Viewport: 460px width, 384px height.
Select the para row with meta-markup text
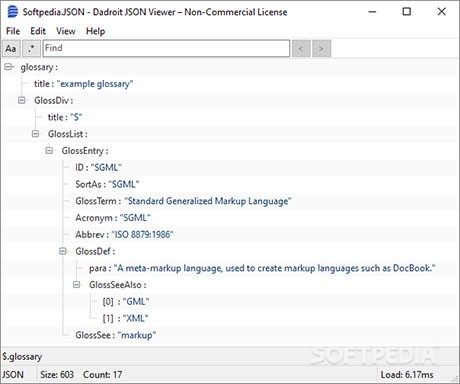(x=230, y=268)
